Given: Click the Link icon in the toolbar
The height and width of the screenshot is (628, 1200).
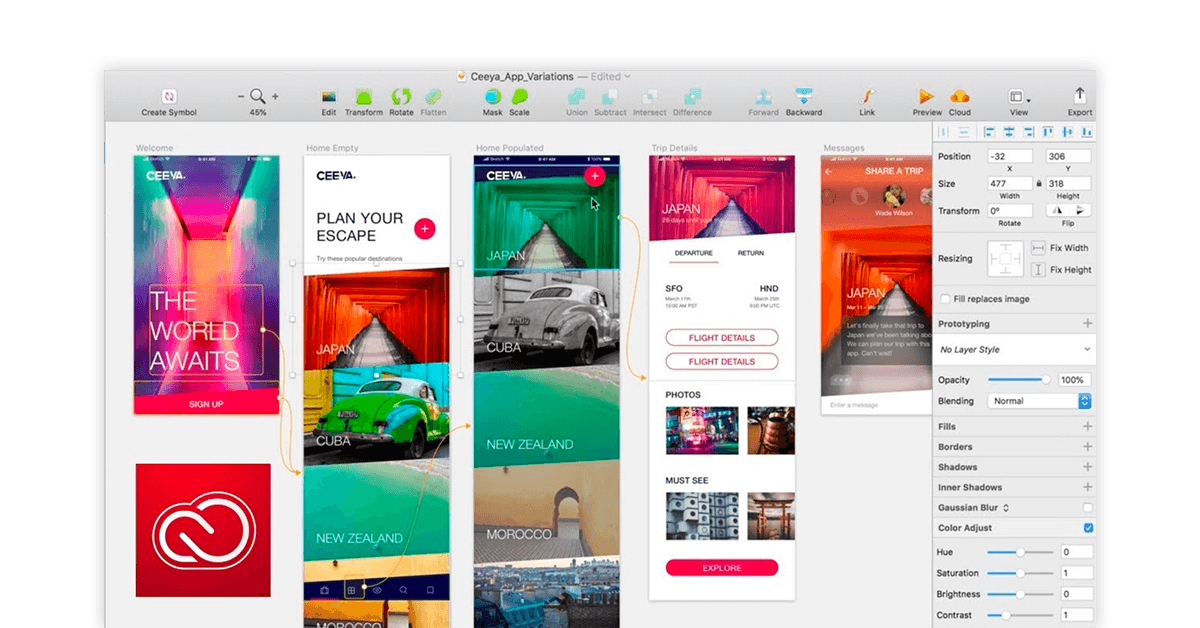Looking at the screenshot, I should [x=866, y=97].
